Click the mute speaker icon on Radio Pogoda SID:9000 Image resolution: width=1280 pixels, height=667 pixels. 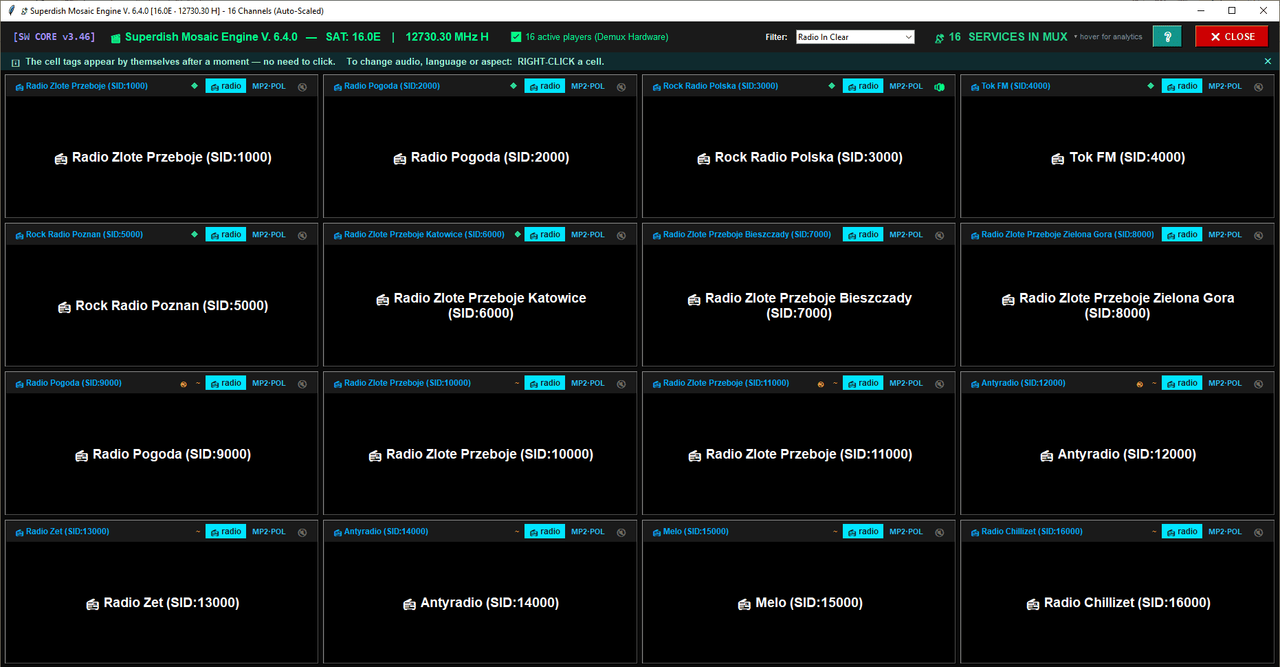tap(302, 383)
